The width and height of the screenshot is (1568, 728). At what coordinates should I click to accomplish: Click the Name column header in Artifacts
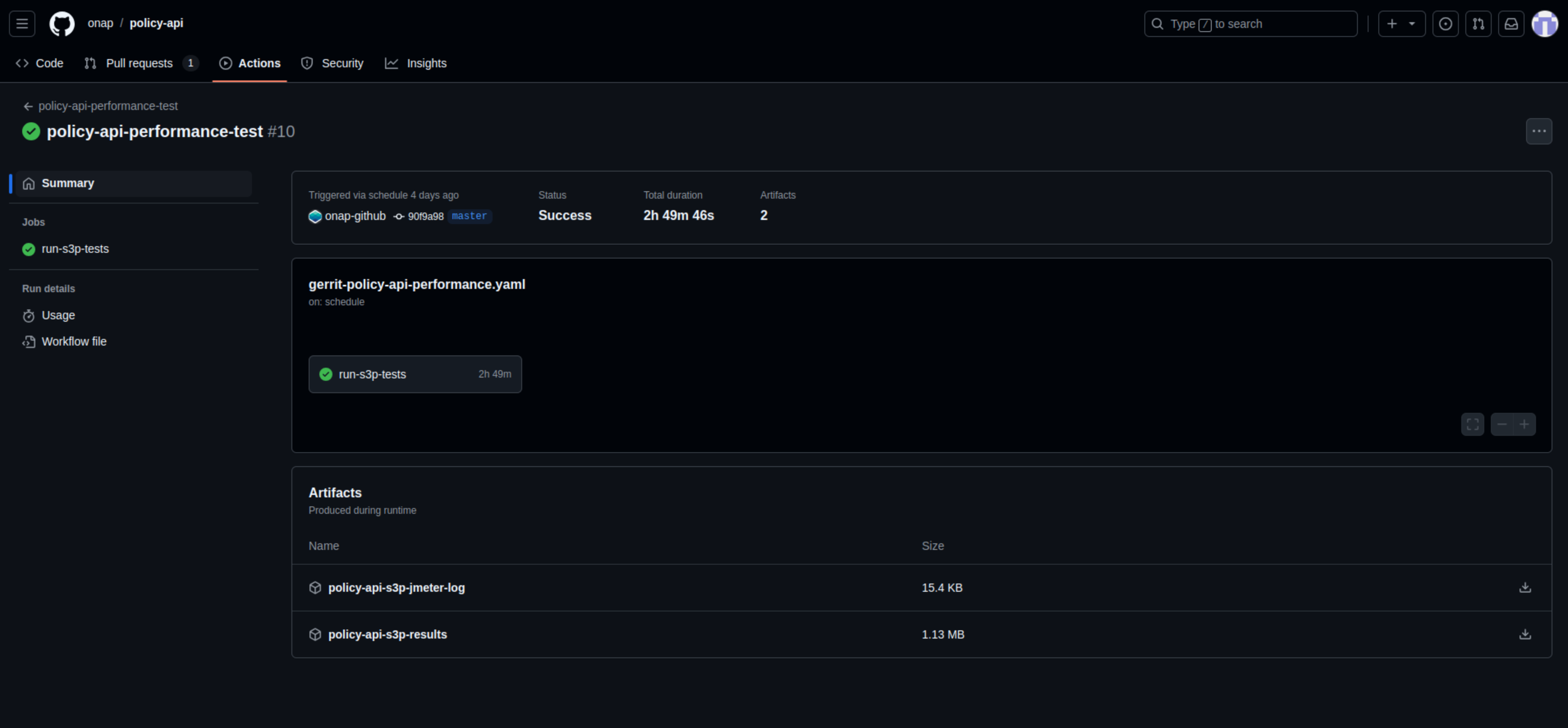coord(324,546)
